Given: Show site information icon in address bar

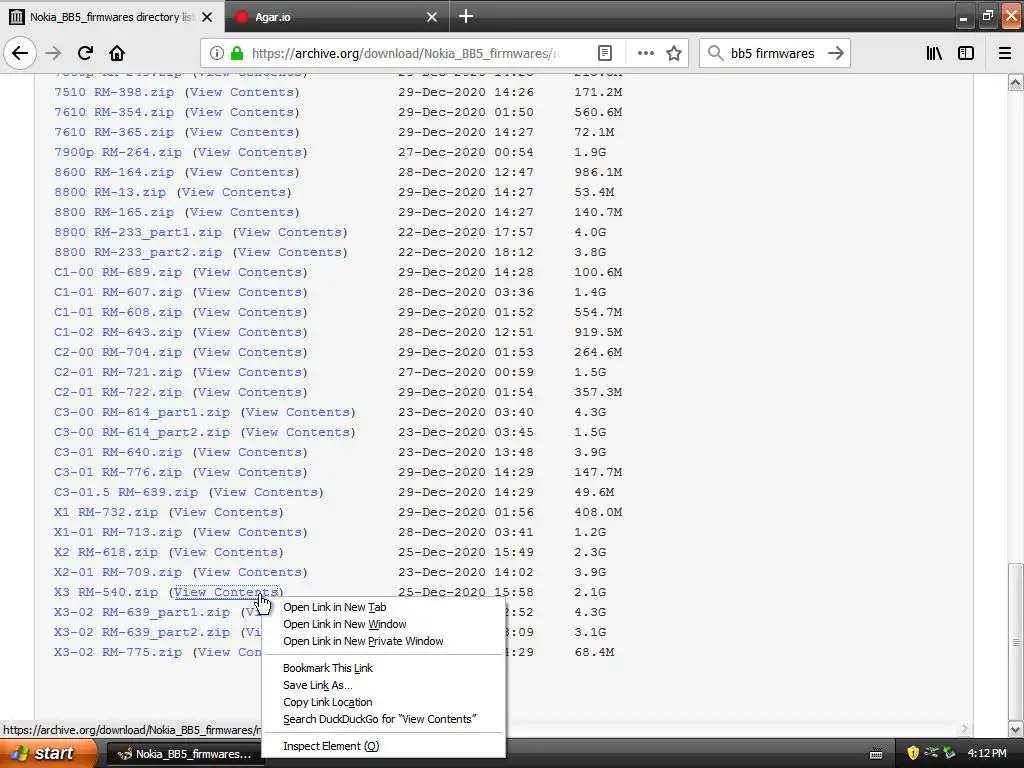Looking at the screenshot, I should pyautogui.click(x=217, y=53).
